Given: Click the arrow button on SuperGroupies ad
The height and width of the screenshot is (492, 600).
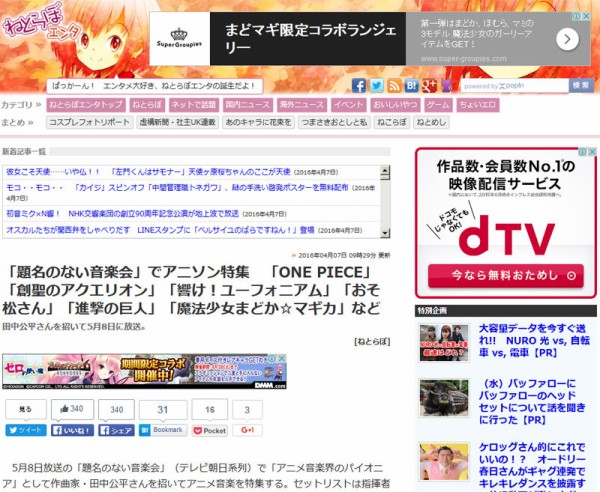Looking at the screenshot, I should [x=567, y=39].
